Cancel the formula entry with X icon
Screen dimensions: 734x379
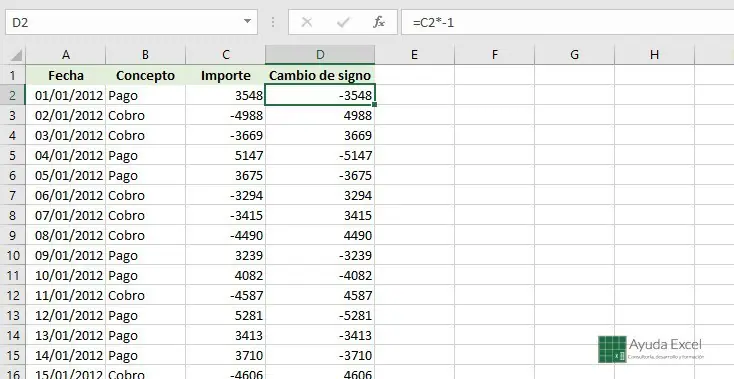pos(307,22)
